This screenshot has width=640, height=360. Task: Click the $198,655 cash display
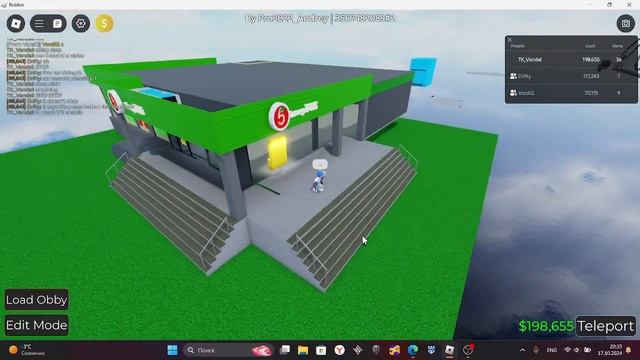point(546,326)
